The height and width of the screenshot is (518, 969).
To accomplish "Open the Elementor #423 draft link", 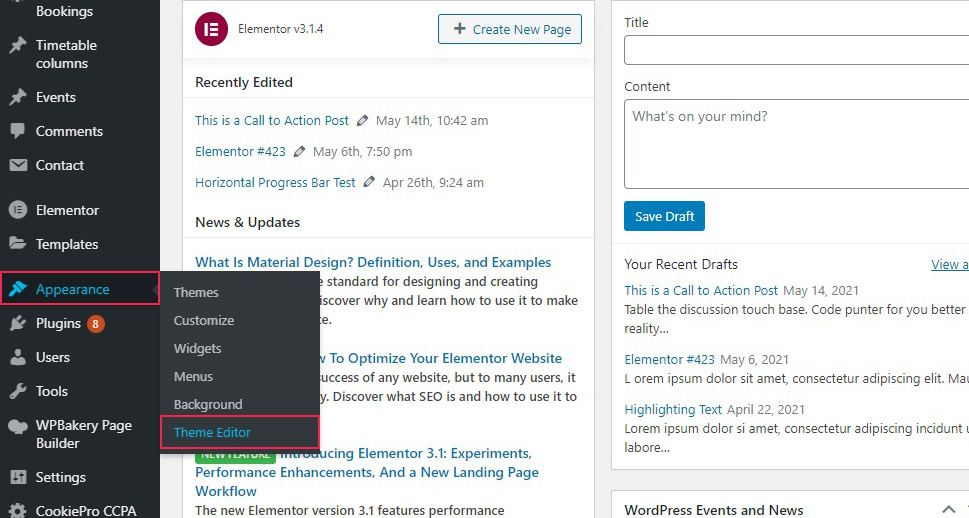I will pos(669,360).
